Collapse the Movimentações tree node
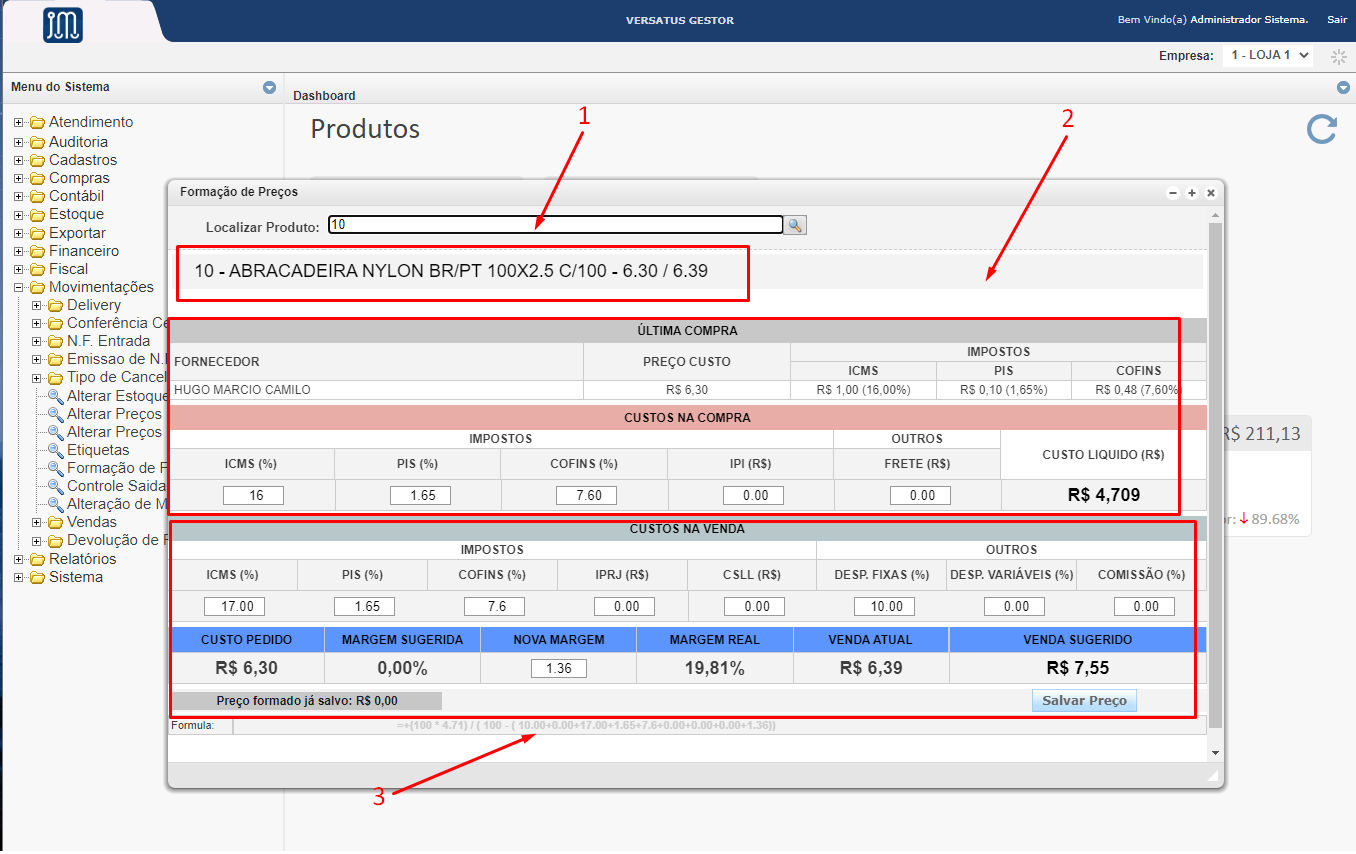Image resolution: width=1356 pixels, height=854 pixels. click(19, 288)
